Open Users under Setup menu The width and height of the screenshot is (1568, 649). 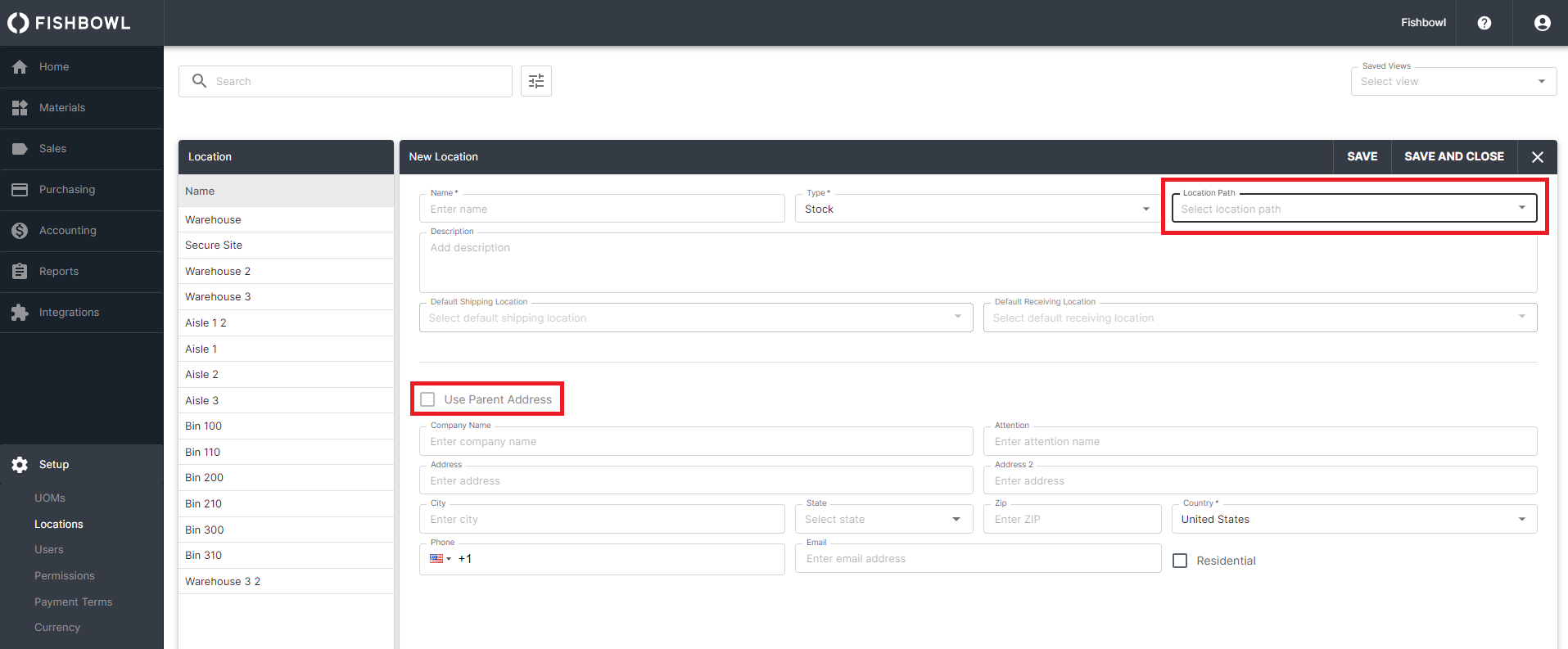(49, 550)
